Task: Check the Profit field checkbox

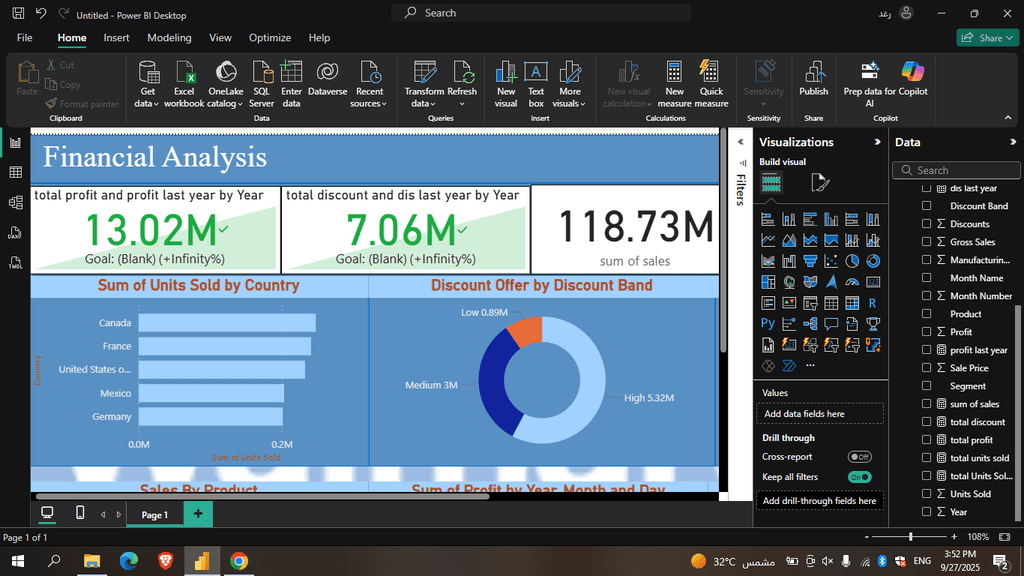Action: pos(926,332)
